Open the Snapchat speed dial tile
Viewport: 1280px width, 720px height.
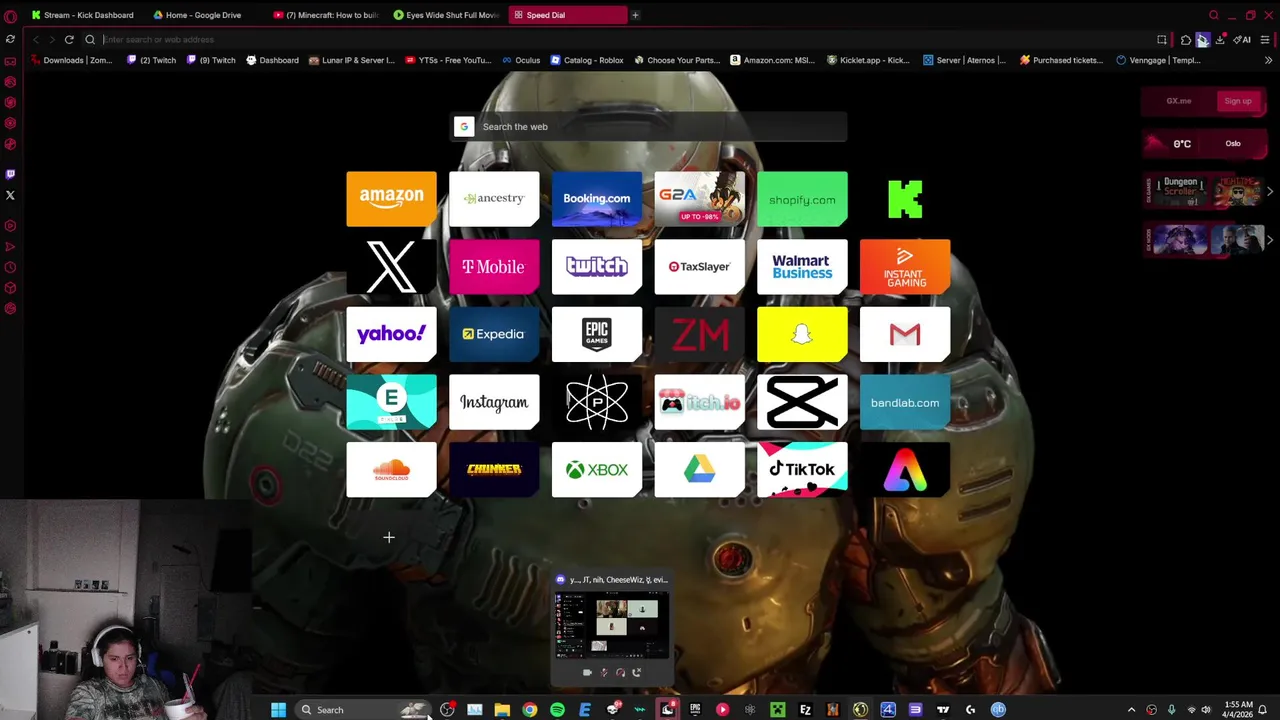point(802,334)
